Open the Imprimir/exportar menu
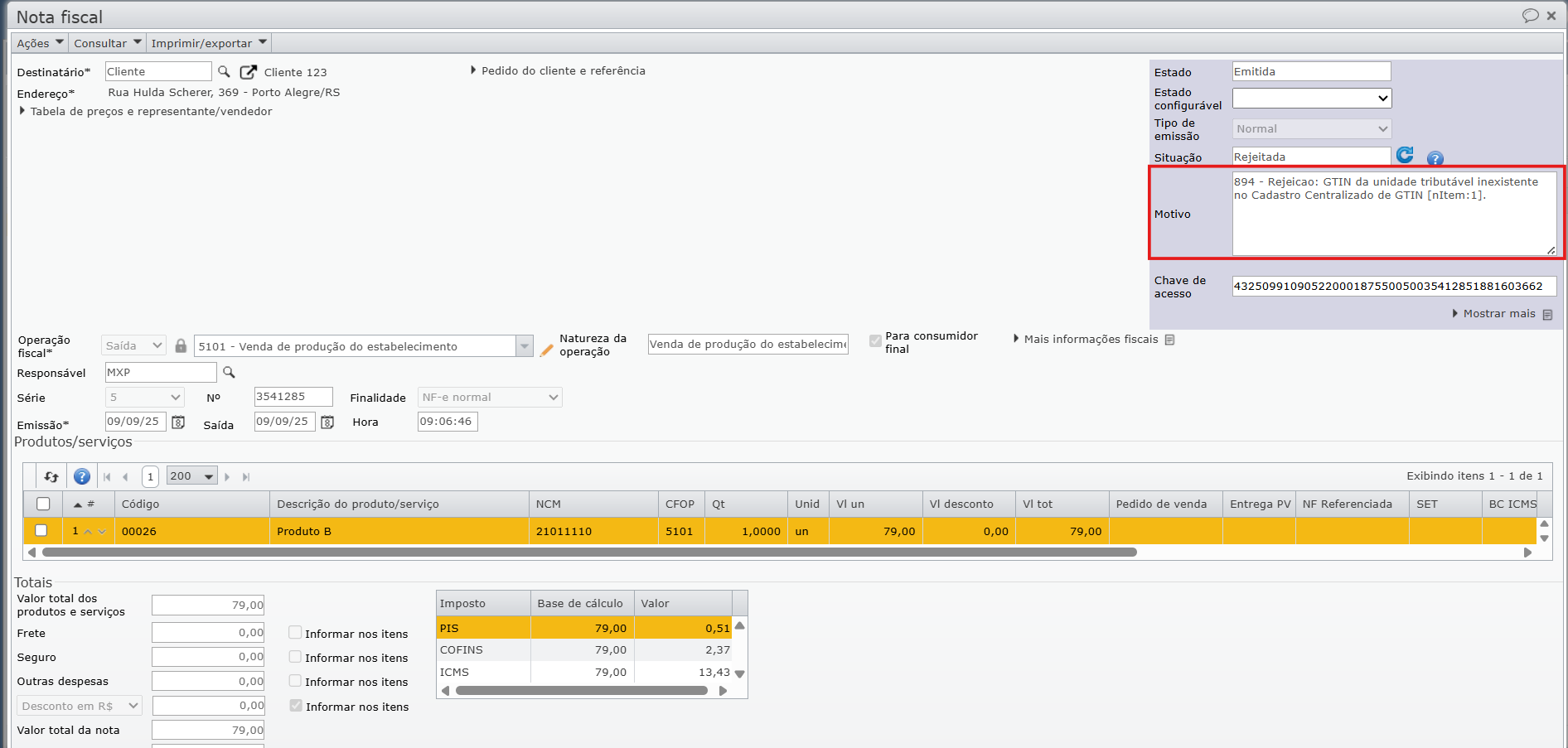The image size is (1568, 748). coord(209,43)
